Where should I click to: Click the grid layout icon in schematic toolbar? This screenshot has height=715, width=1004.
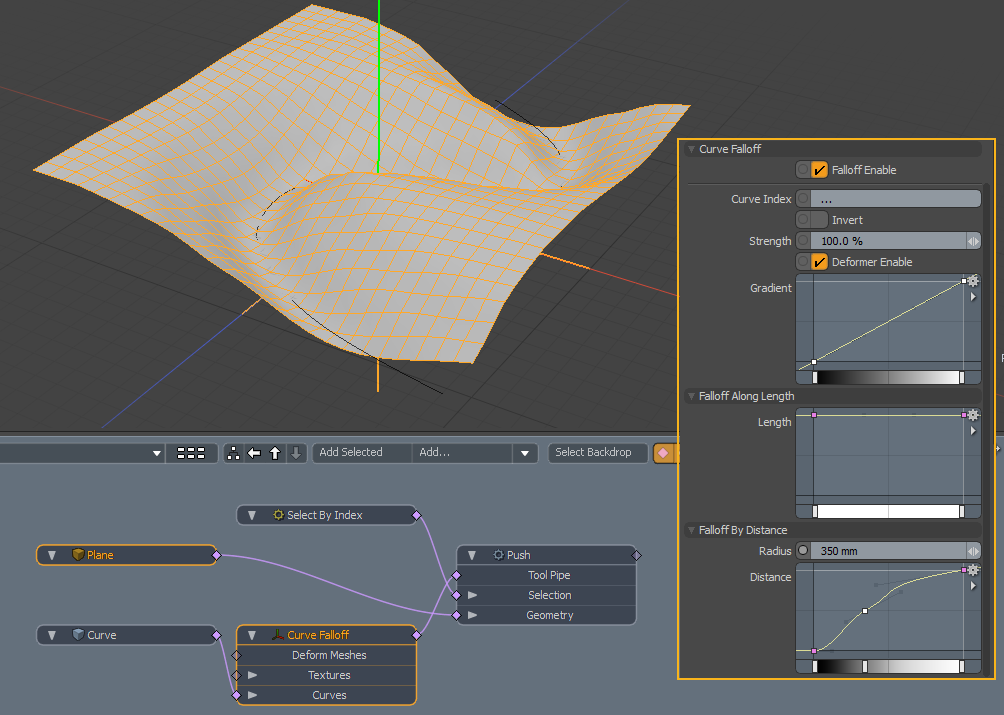[190, 453]
